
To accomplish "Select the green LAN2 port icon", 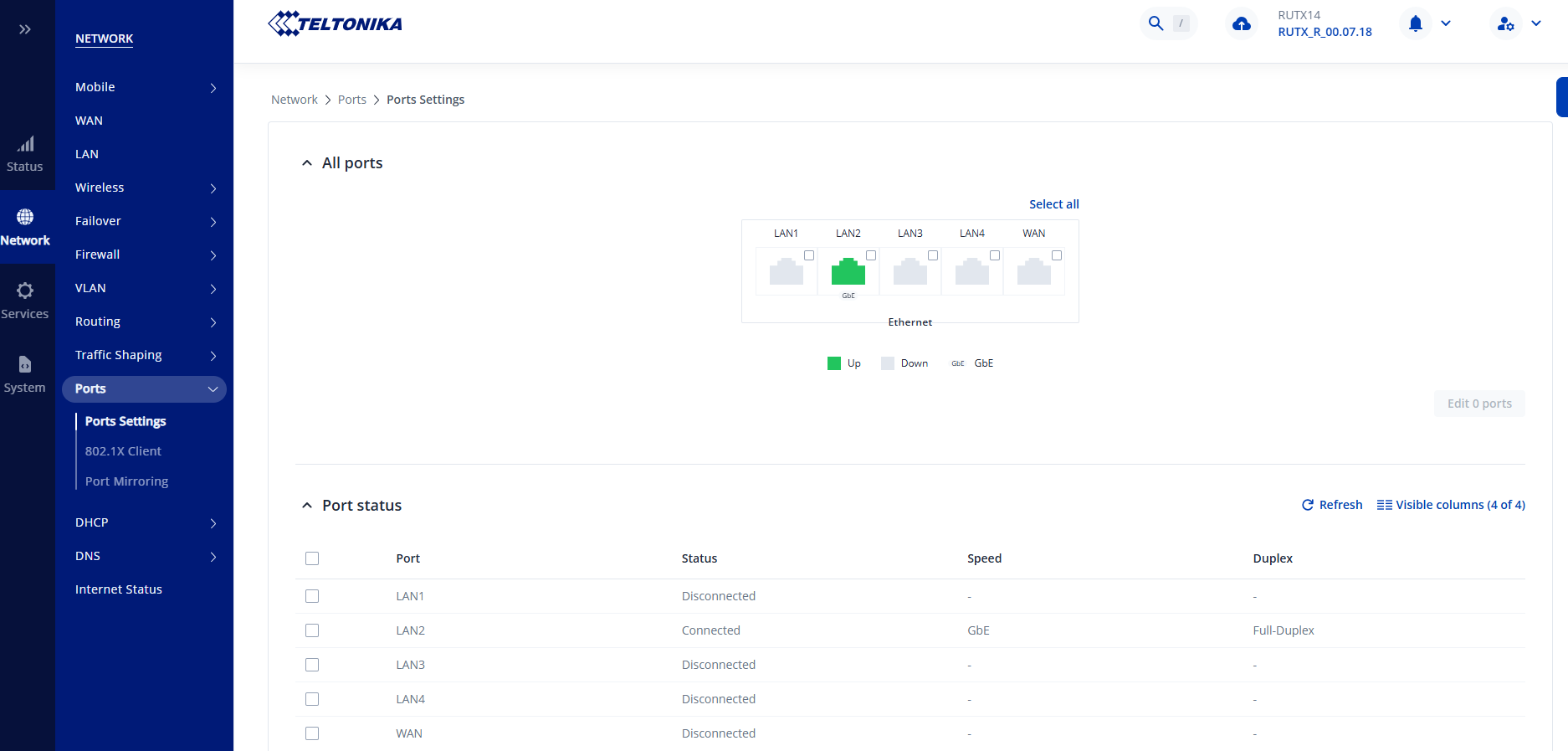I will click(x=848, y=271).
